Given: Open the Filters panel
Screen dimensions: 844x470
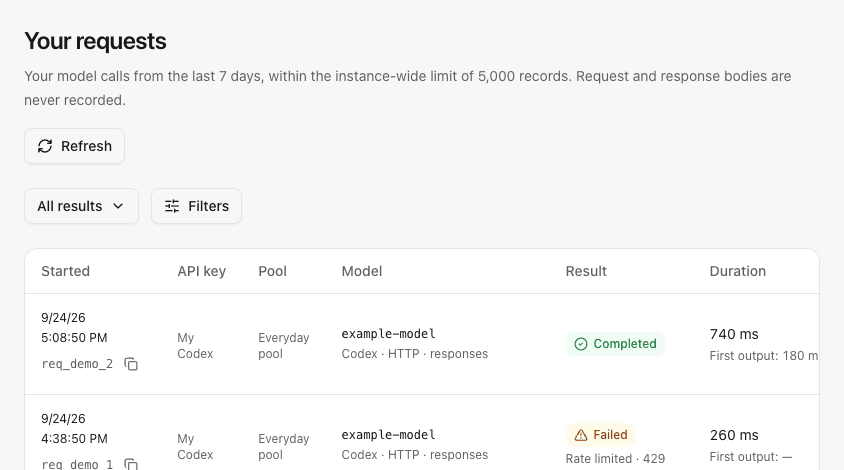Looking at the screenshot, I should click(196, 206).
